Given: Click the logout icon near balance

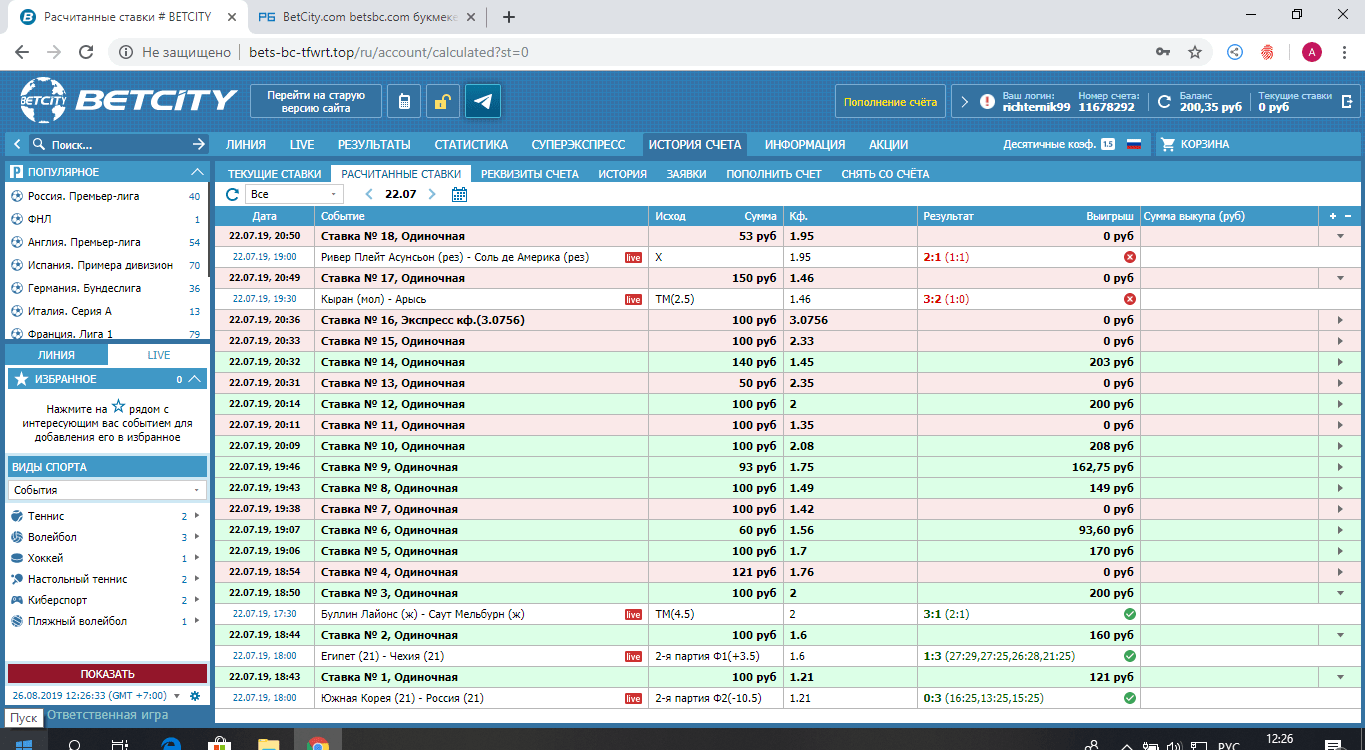Looking at the screenshot, I should click(x=1346, y=101).
